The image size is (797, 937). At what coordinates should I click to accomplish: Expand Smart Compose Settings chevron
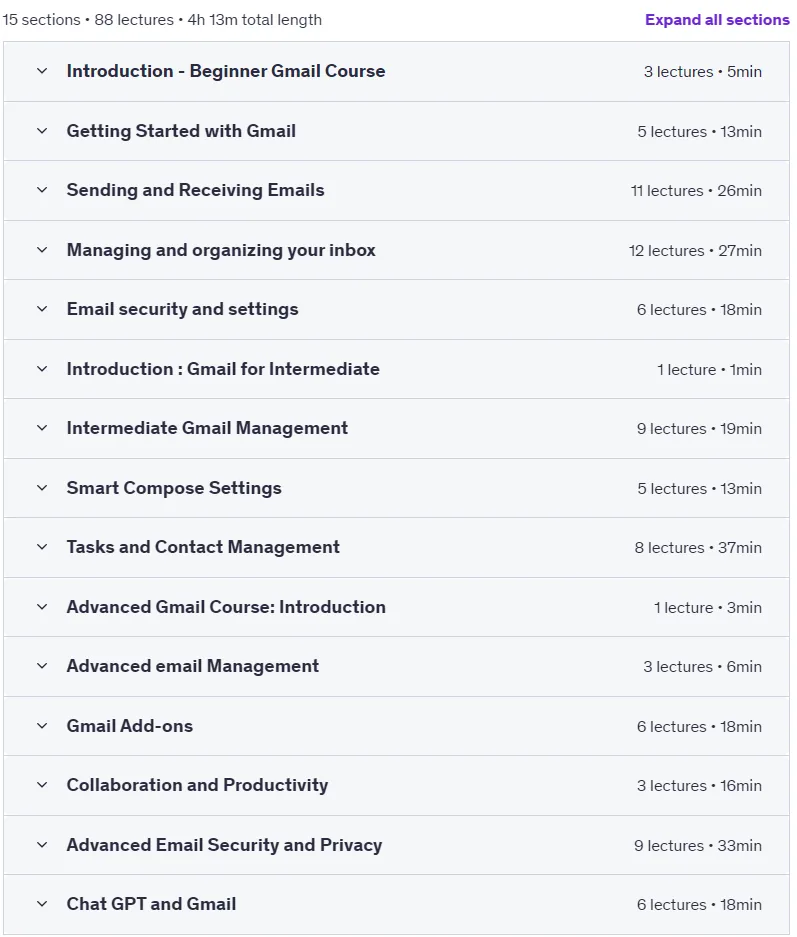(42, 488)
